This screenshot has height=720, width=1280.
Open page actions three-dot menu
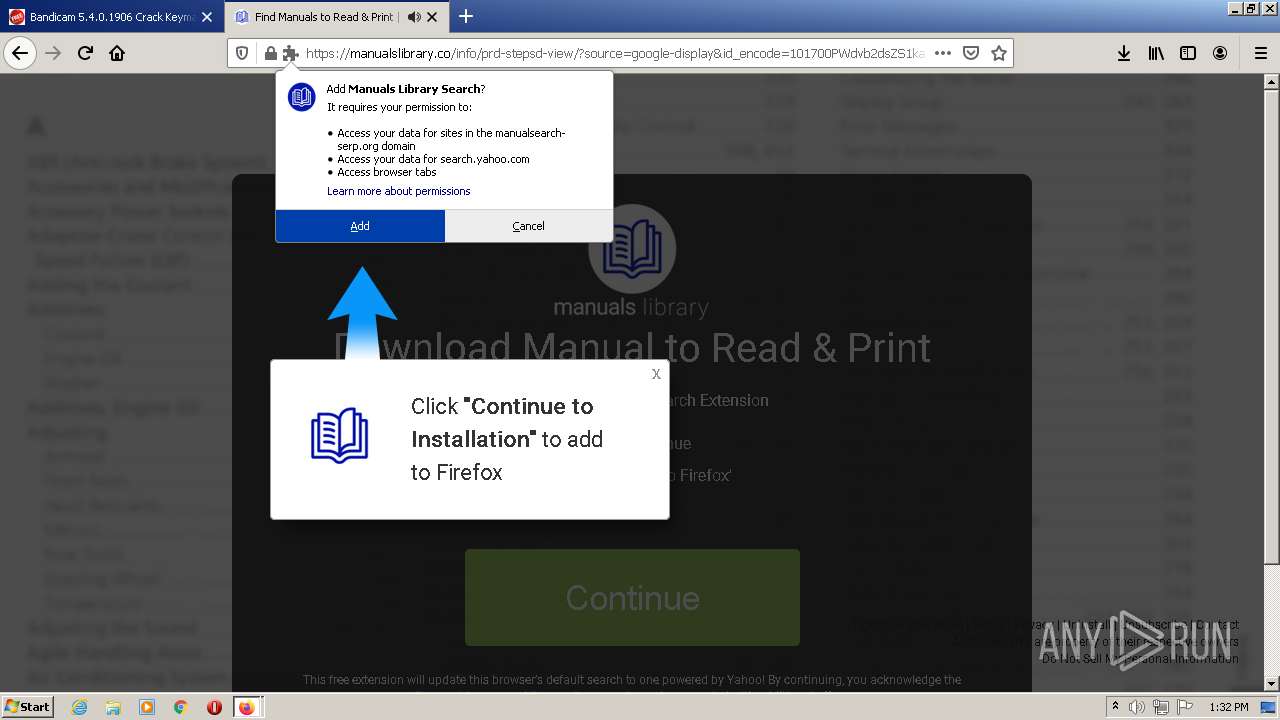[x=942, y=53]
